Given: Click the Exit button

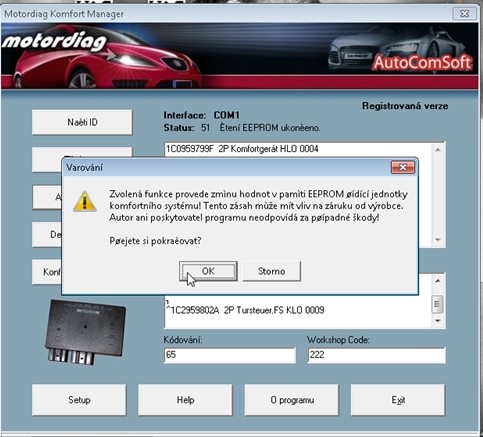Looking at the screenshot, I should (x=398, y=400).
